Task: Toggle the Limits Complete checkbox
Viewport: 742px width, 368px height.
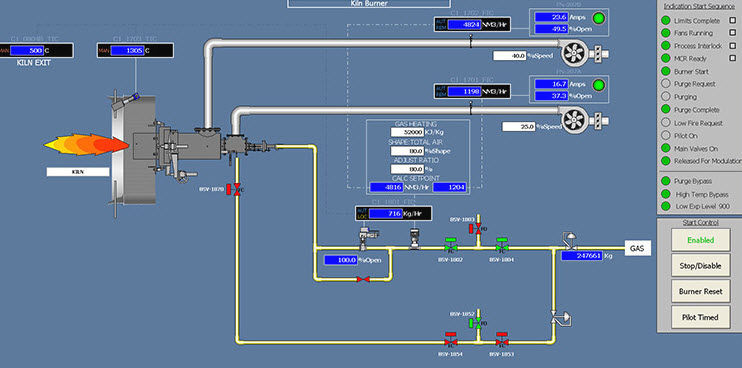Action: [x=733, y=21]
